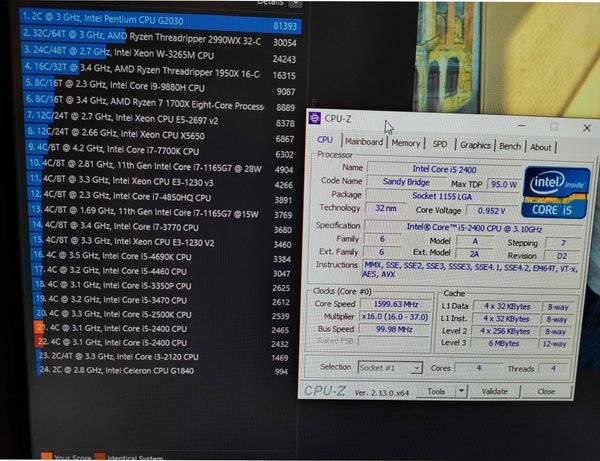Viewport: 600px width, 461px height.
Task: Open the Tools dropdown arrow in CPU-Z
Action: (461, 391)
